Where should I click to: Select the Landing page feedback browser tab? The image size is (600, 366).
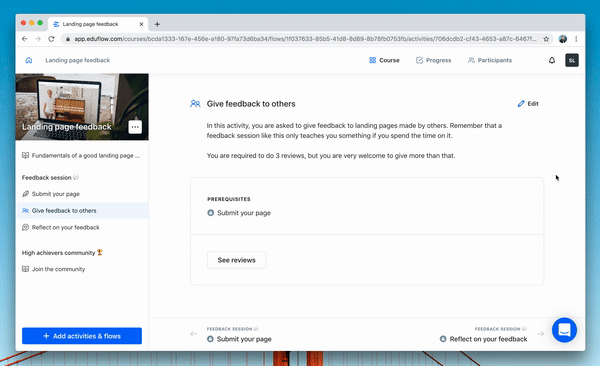[x=98, y=24]
